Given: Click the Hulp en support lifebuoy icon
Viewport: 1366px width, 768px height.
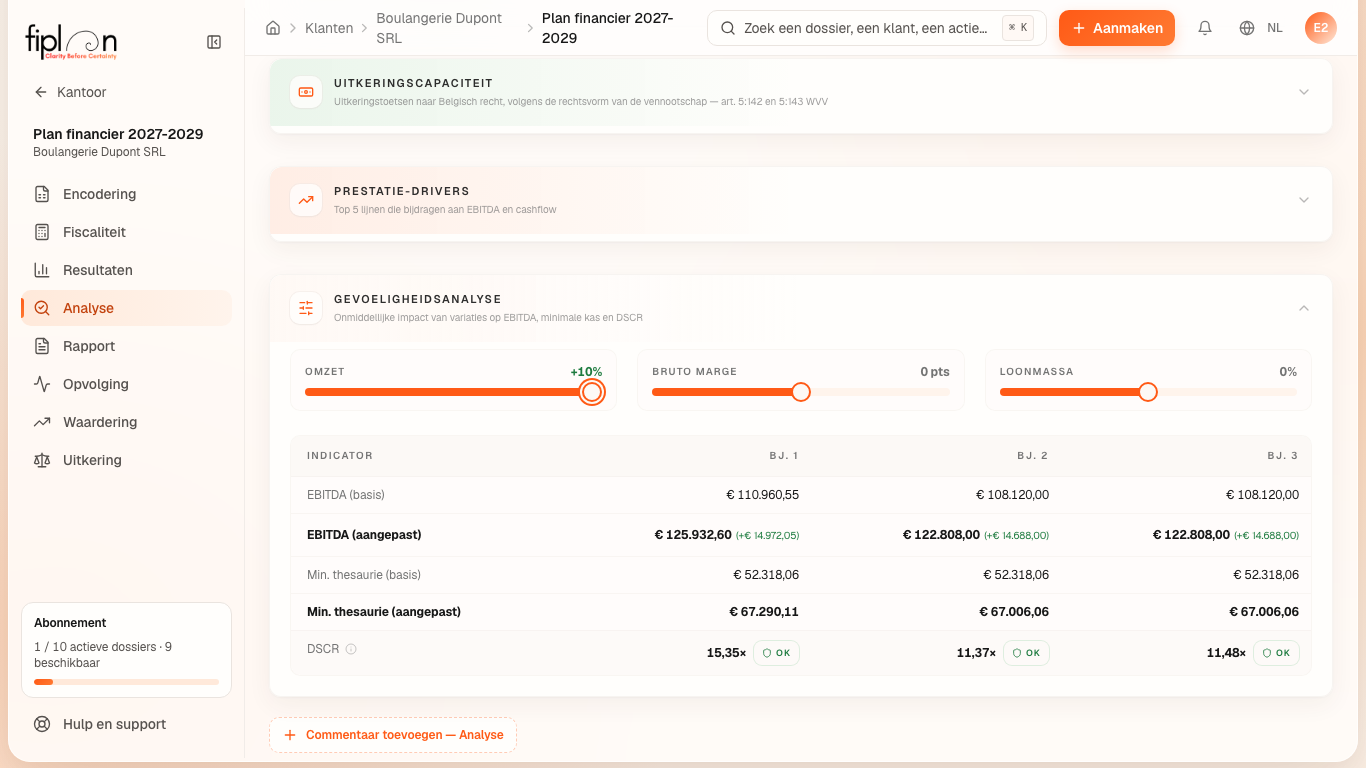Looking at the screenshot, I should coord(42,724).
